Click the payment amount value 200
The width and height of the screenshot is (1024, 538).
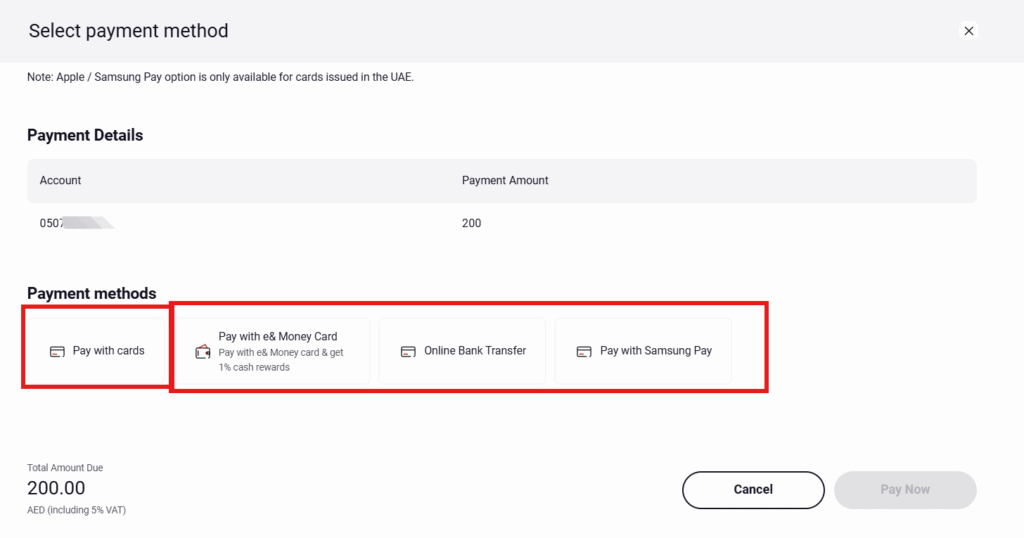[472, 223]
